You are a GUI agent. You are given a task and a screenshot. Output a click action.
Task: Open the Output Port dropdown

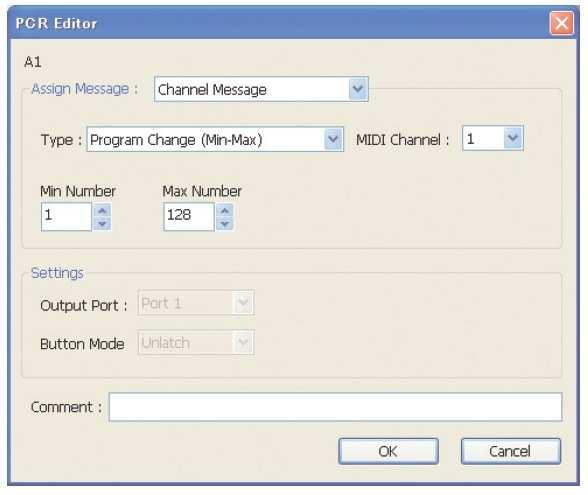pyautogui.click(x=196, y=302)
